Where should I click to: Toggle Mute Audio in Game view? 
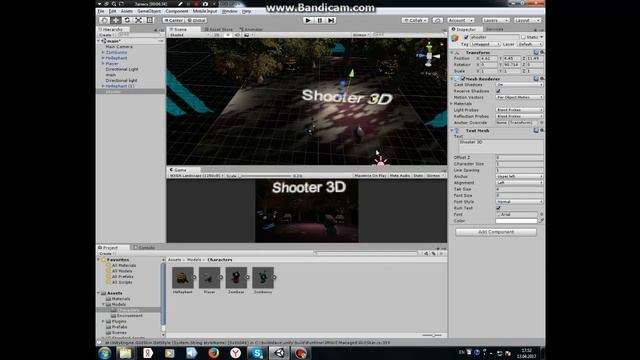coord(400,176)
